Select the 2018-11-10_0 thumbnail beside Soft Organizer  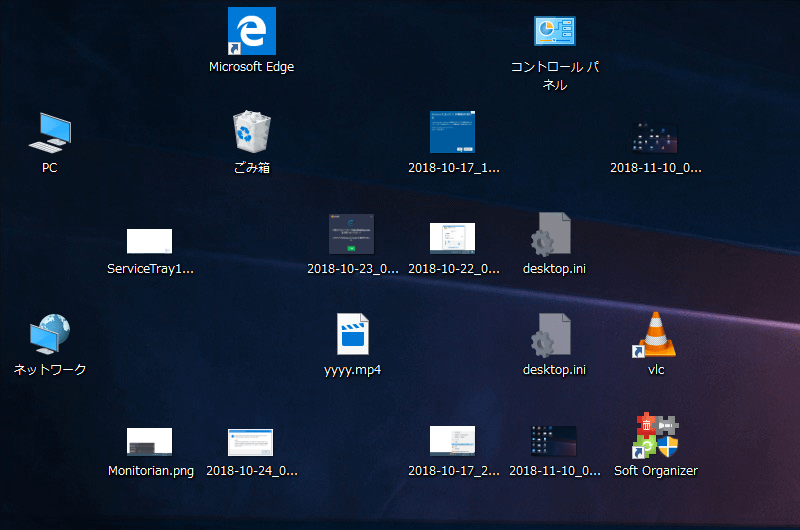tap(554, 441)
